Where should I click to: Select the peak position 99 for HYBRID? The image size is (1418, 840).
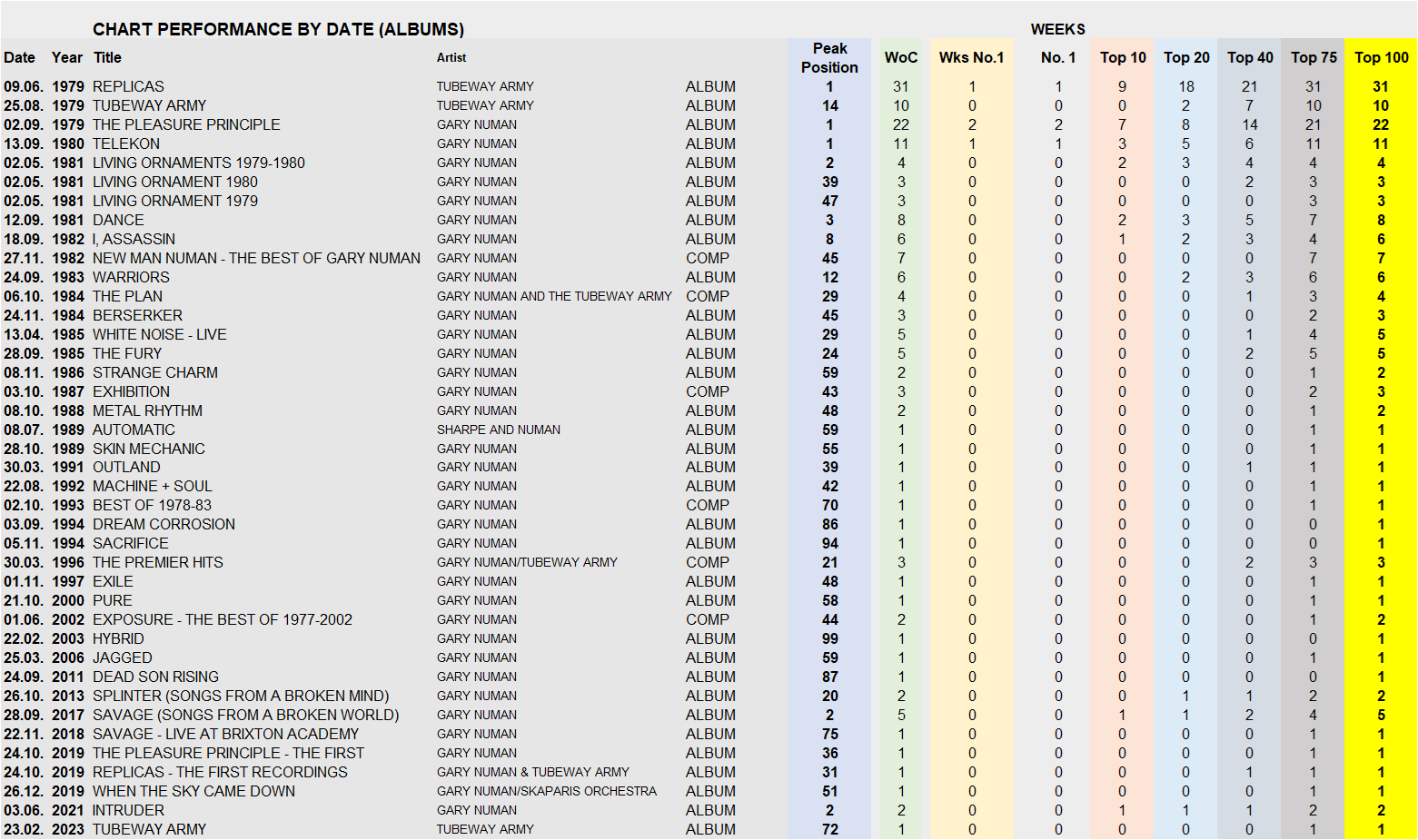coord(828,638)
